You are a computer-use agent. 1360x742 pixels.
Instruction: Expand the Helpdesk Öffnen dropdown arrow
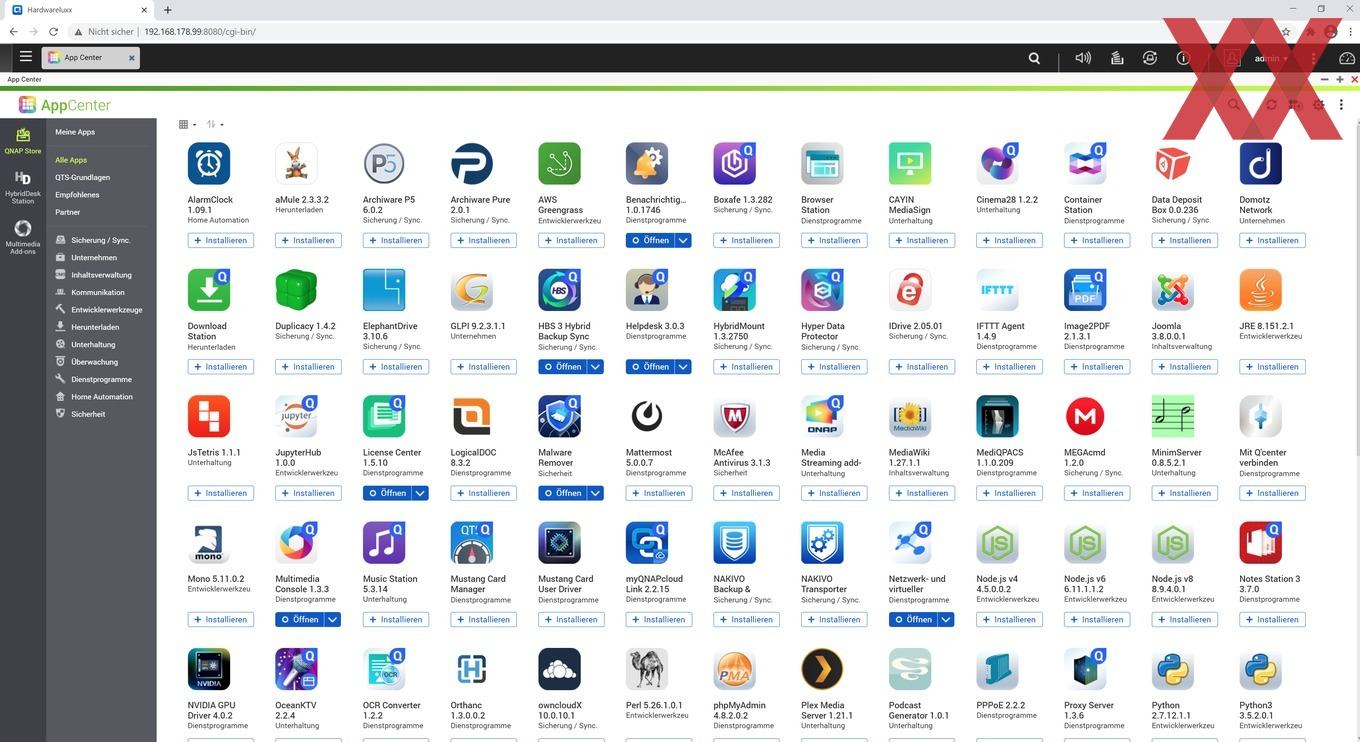683,367
